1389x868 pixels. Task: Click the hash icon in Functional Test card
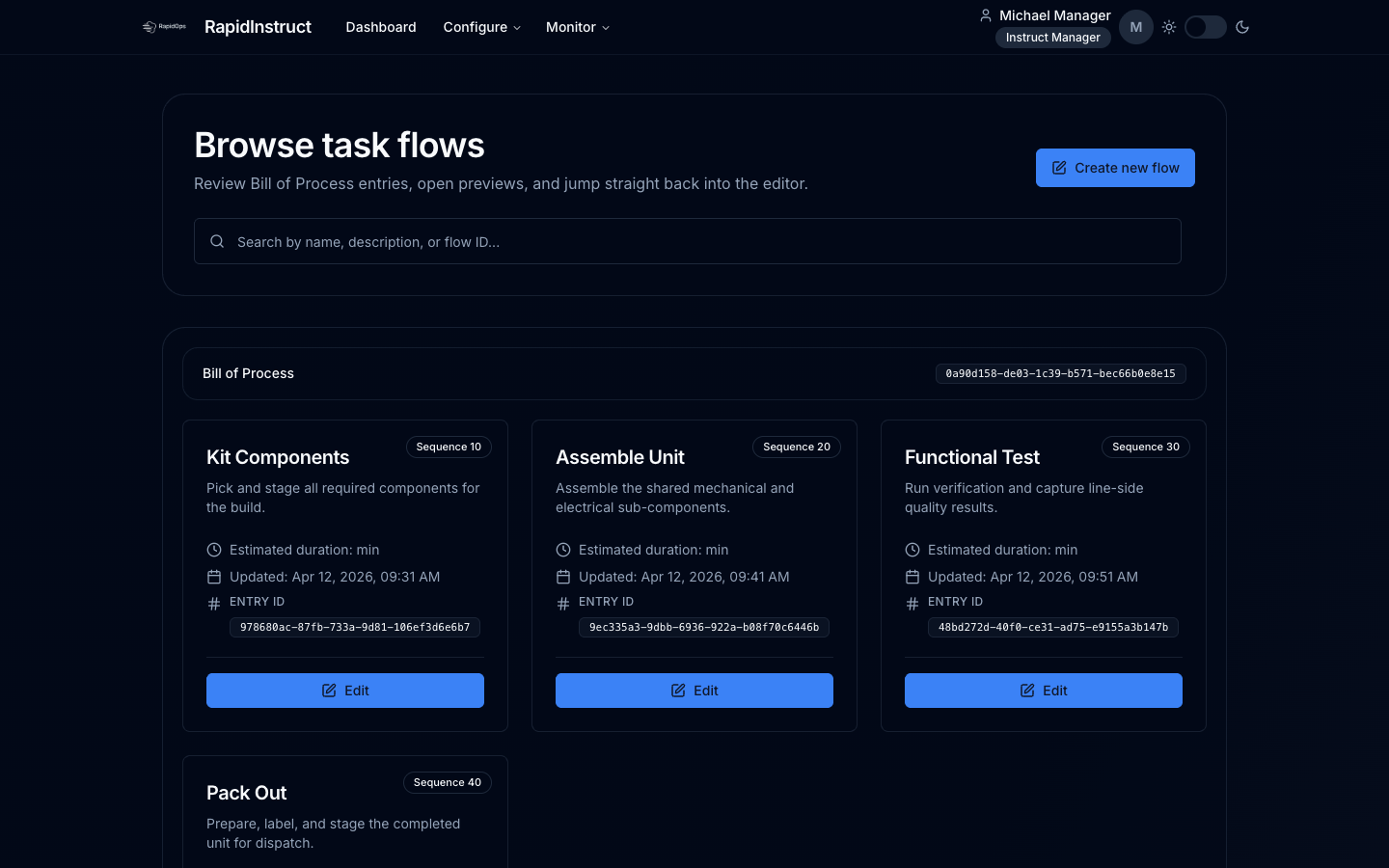(x=912, y=604)
